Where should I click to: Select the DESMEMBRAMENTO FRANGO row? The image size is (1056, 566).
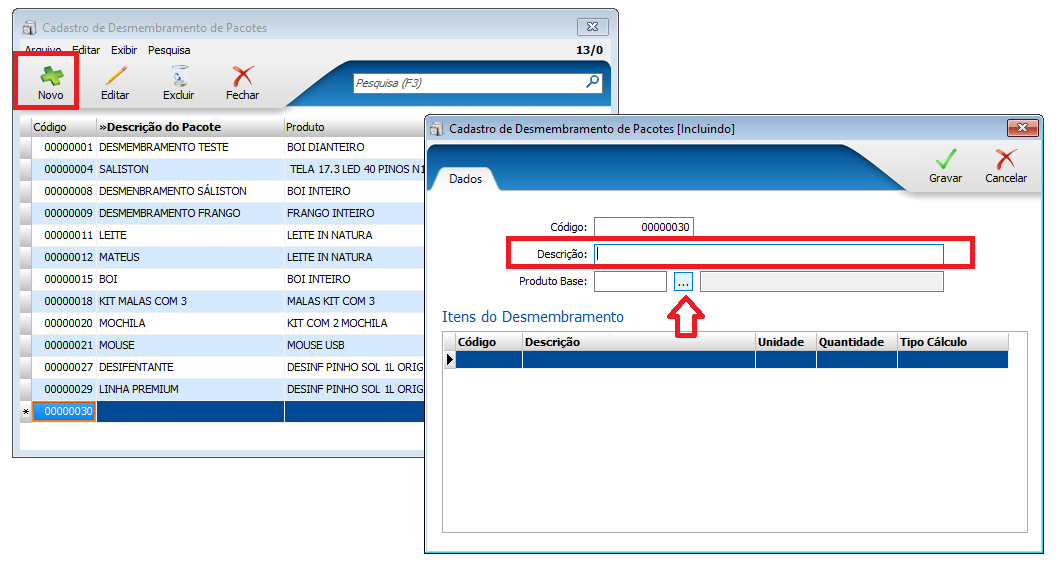coord(222,213)
